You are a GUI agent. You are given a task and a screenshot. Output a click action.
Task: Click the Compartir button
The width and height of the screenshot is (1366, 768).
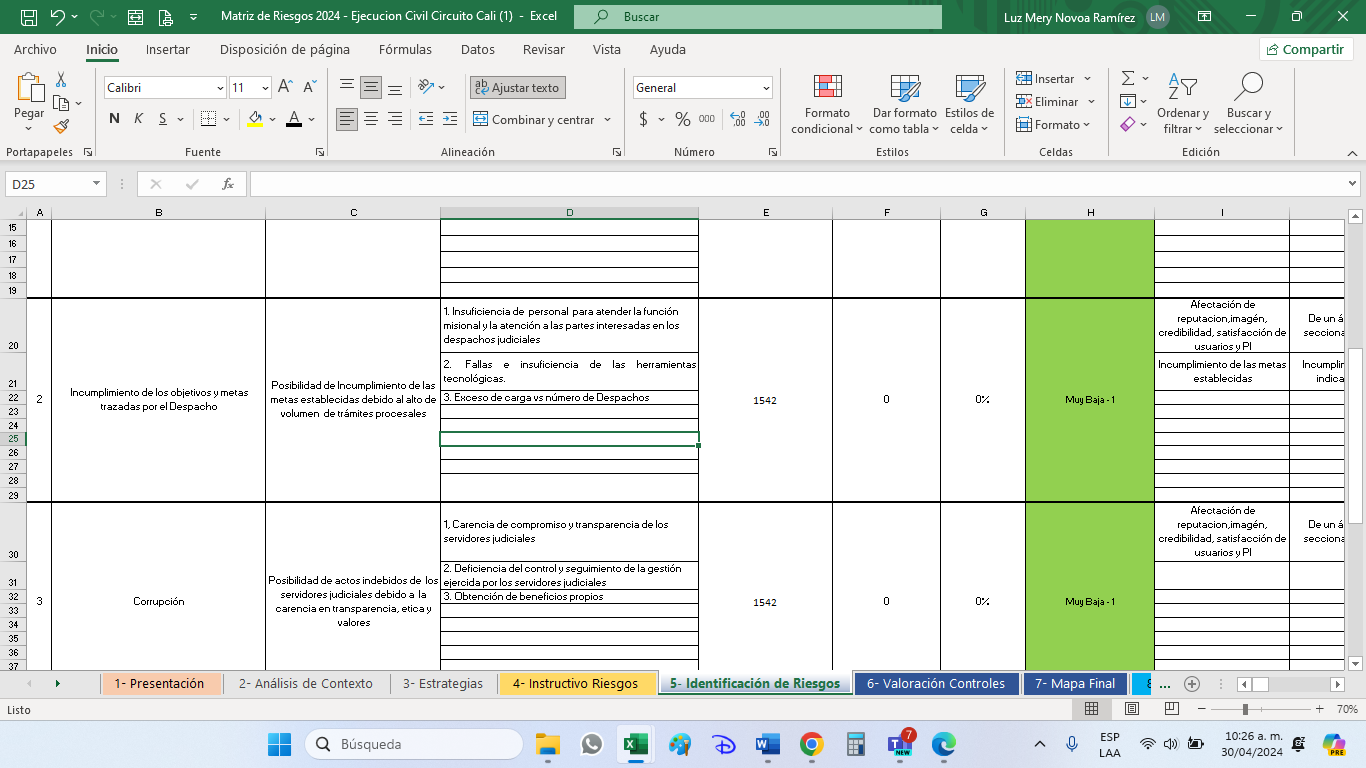pos(1305,49)
